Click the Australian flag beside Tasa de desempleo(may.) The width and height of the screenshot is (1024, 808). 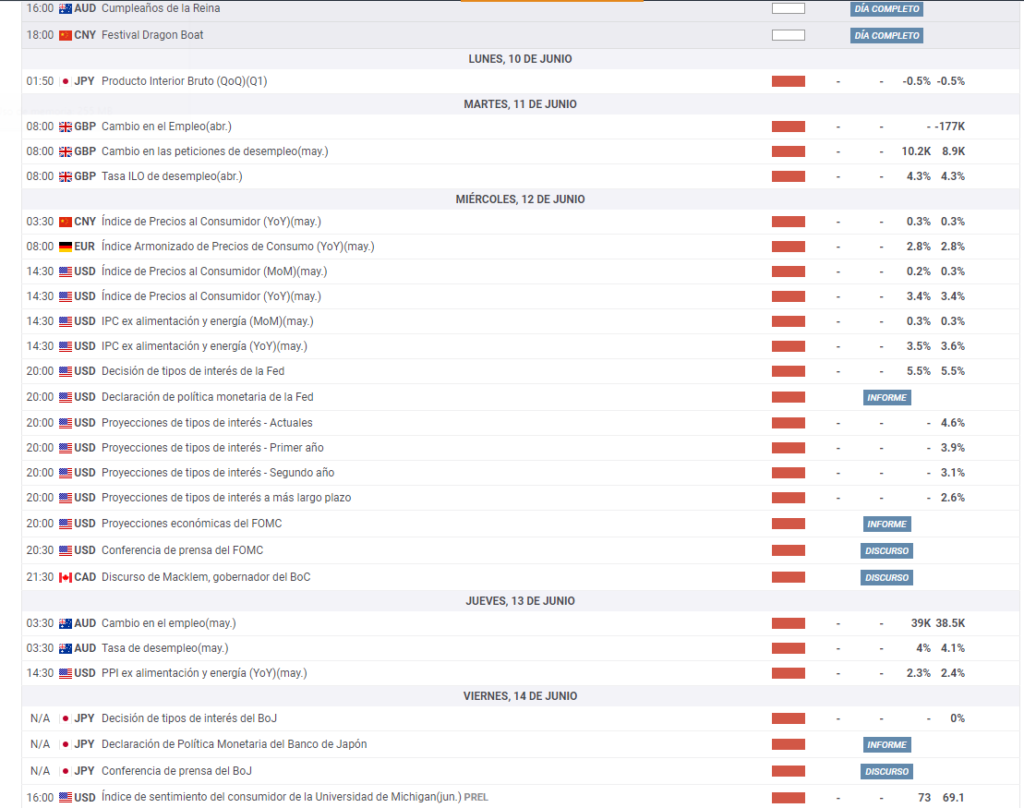(66, 648)
